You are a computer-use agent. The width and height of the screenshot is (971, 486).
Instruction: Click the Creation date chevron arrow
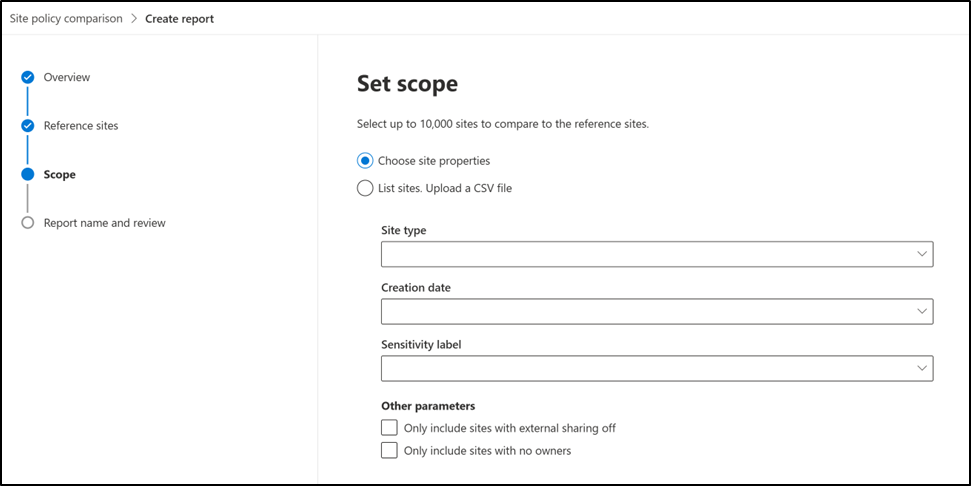pos(922,312)
